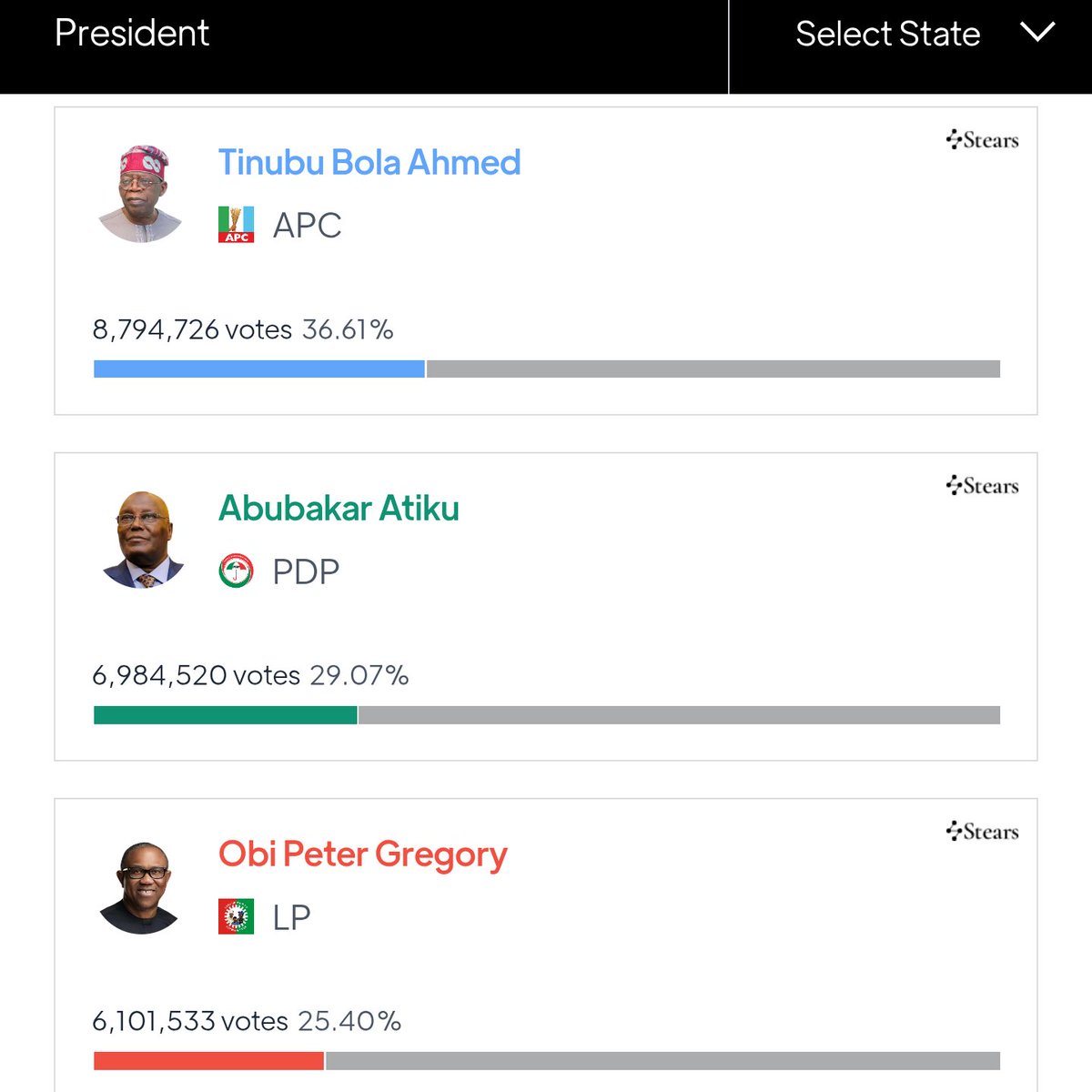Open Abubakar Atiku candidate name link
The height and width of the screenshot is (1092, 1092).
[x=339, y=509]
